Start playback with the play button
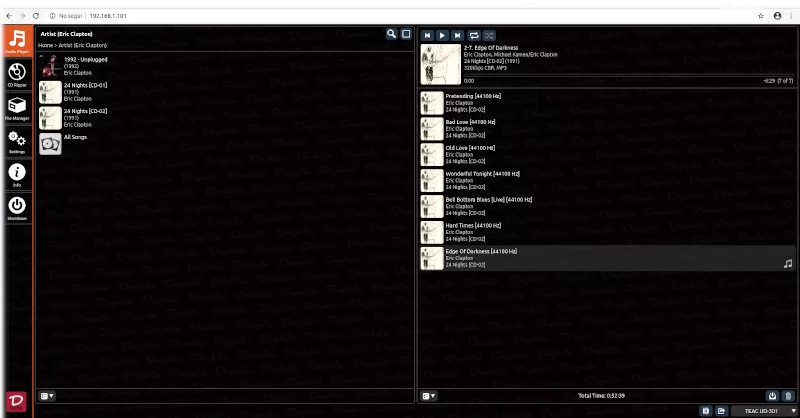 (442, 35)
